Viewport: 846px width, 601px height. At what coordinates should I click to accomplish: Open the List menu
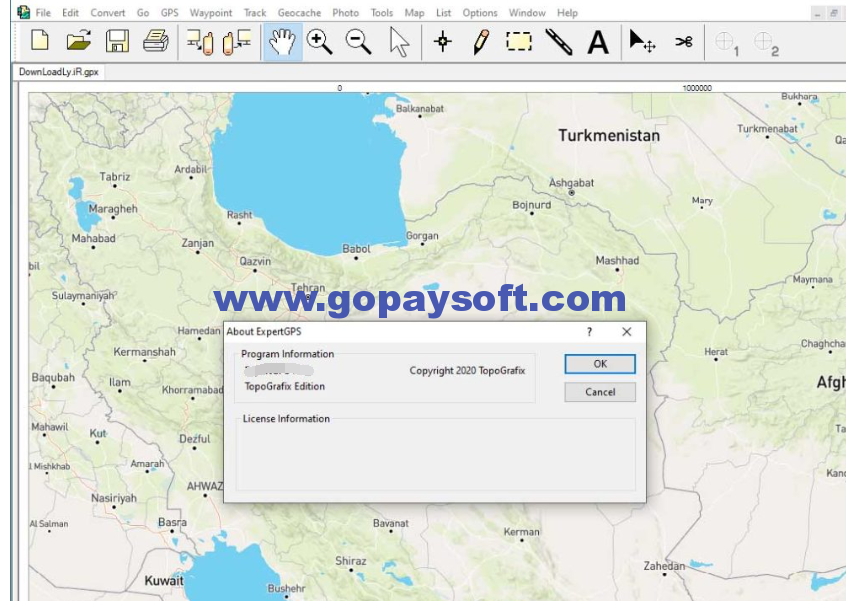pyautogui.click(x=444, y=12)
